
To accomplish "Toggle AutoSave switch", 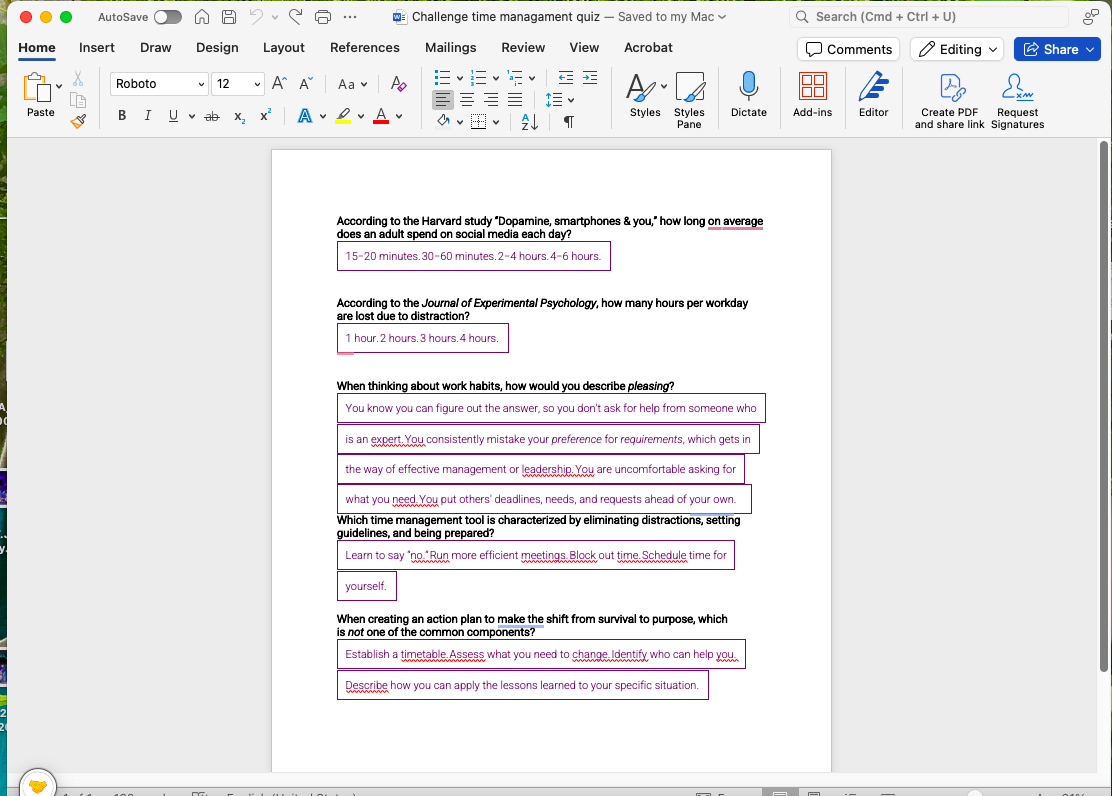I will pos(167,16).
